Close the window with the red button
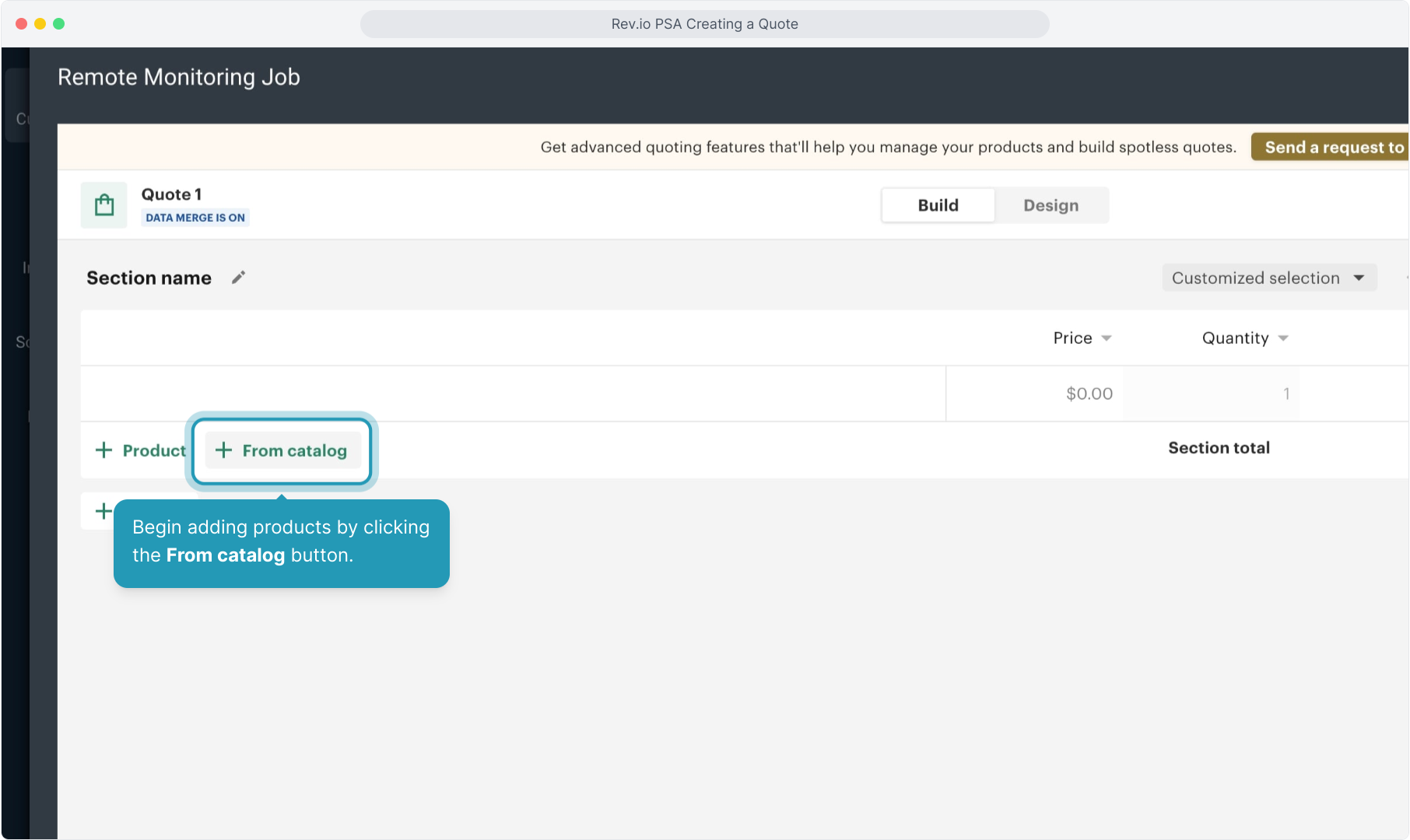Viewport: 1410px width, 840px height. 21,23
